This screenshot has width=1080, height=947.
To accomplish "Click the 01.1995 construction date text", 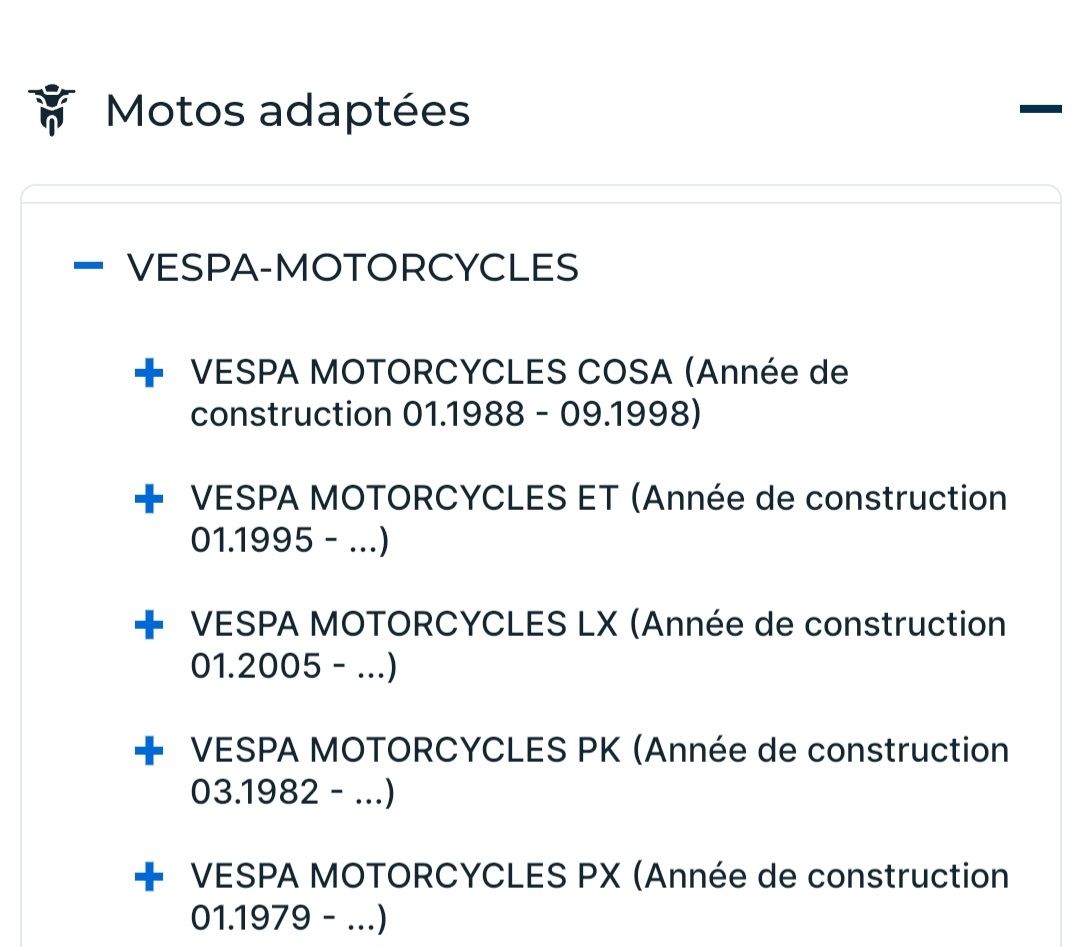I will pos(251,540).
